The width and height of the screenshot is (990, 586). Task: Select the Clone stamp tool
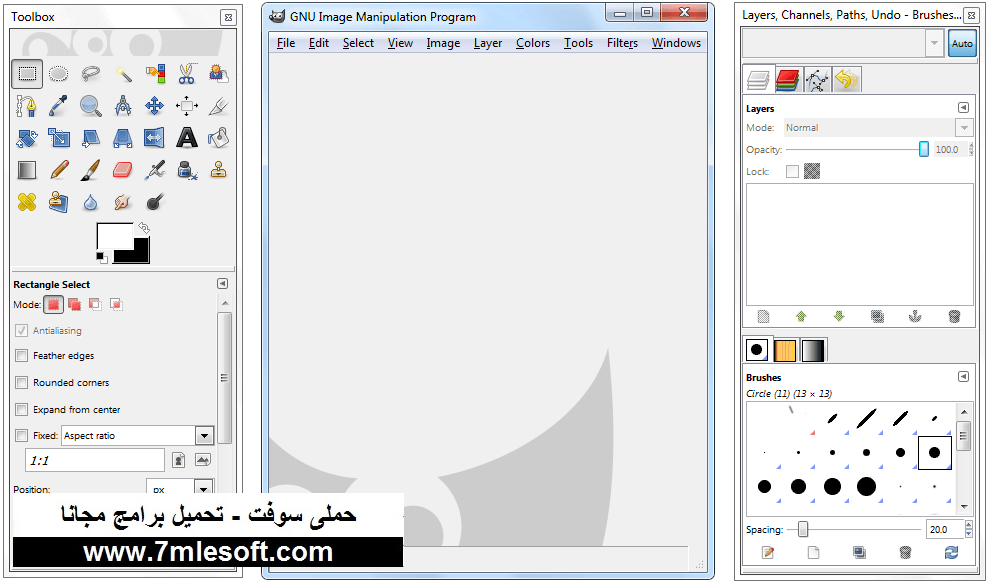[218, 170]
